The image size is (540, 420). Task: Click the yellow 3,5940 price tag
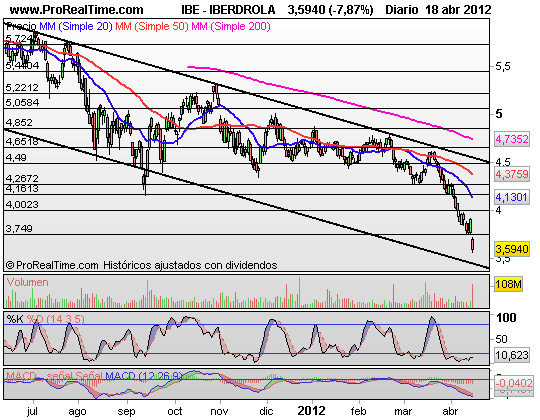[x=512, y=249]
